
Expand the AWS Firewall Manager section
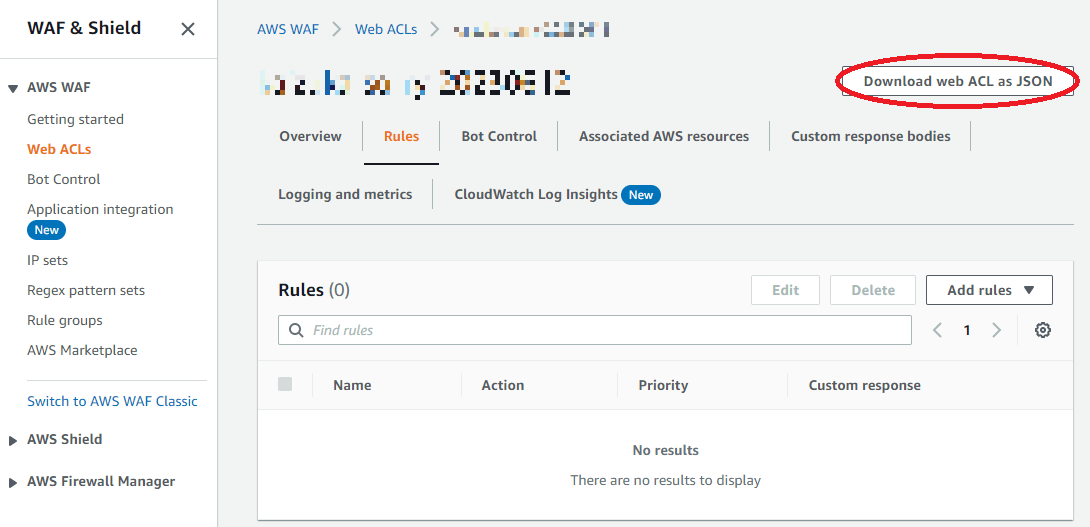click(x=13, y=482)
